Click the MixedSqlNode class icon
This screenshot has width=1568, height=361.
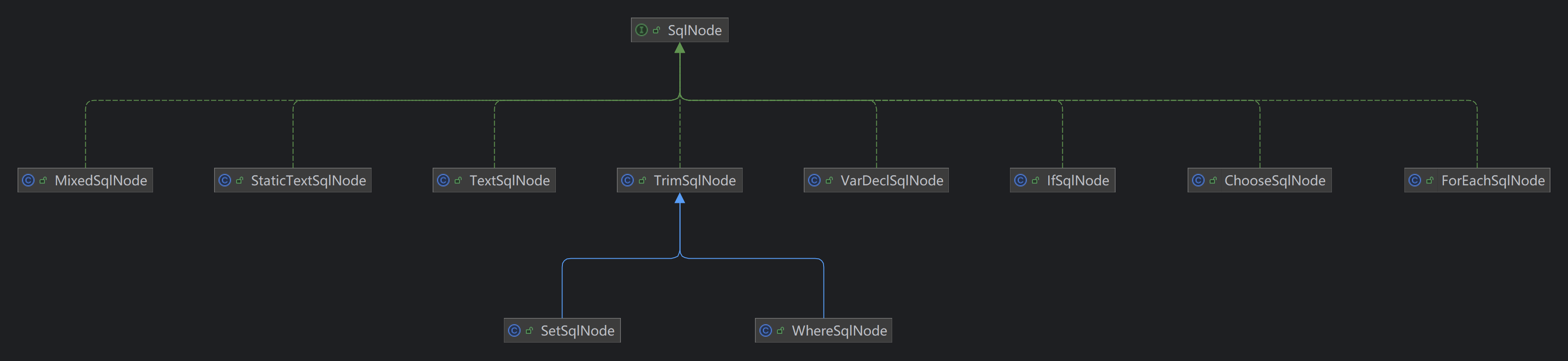click(28, 180)
